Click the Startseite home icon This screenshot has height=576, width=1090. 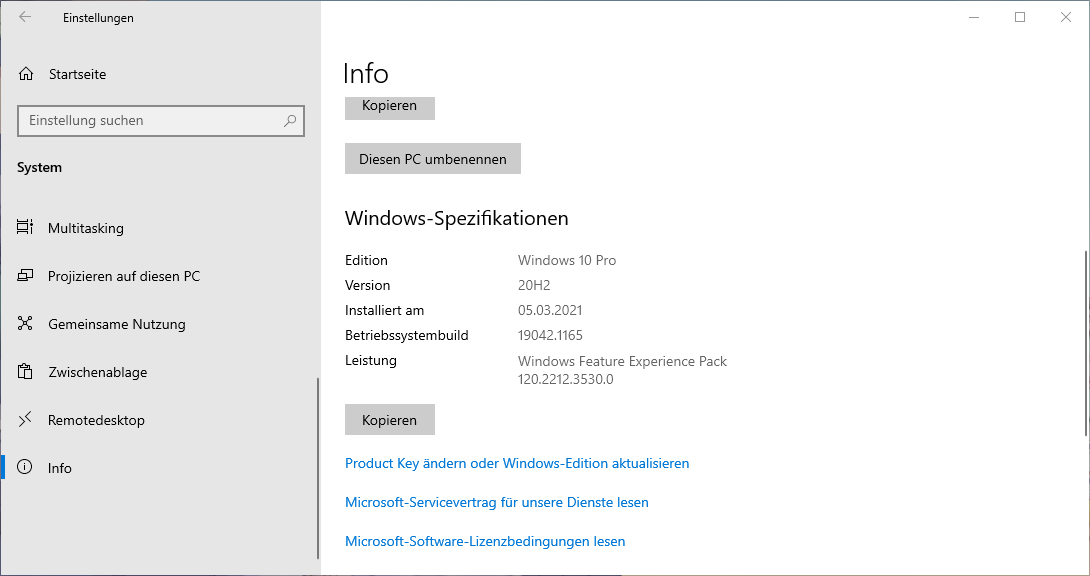[26, 74]
